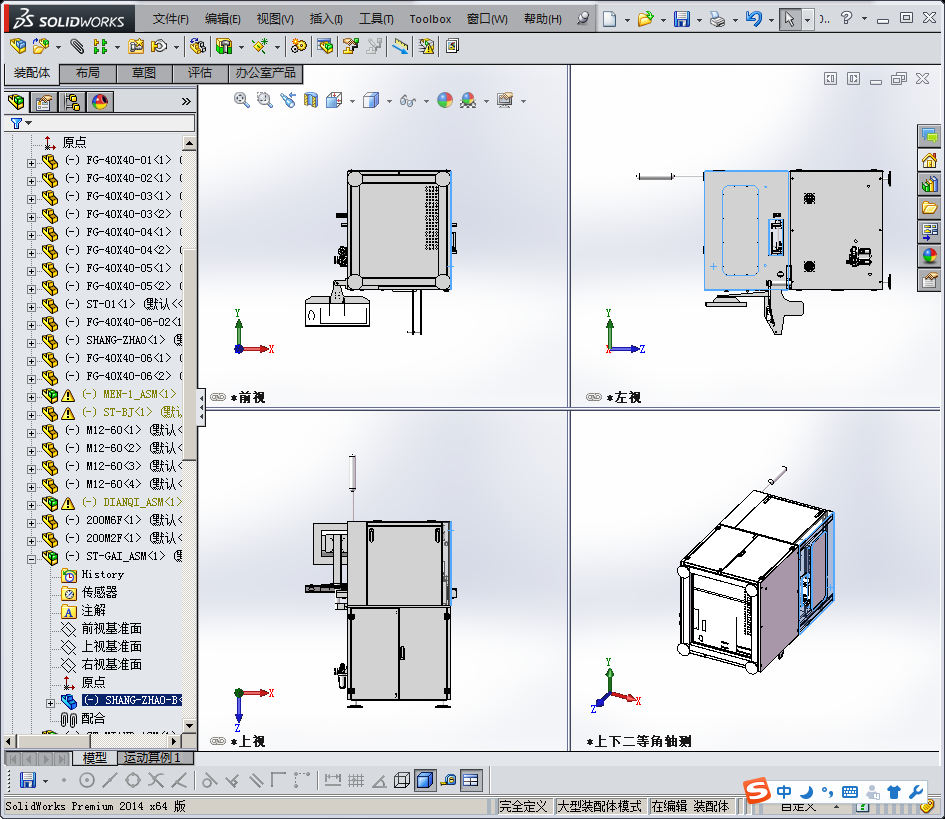Screen dimensions: 945x819
Task: Open the DisplayManager panel tab
Action: pyautogui.click(x=100, y=102)
